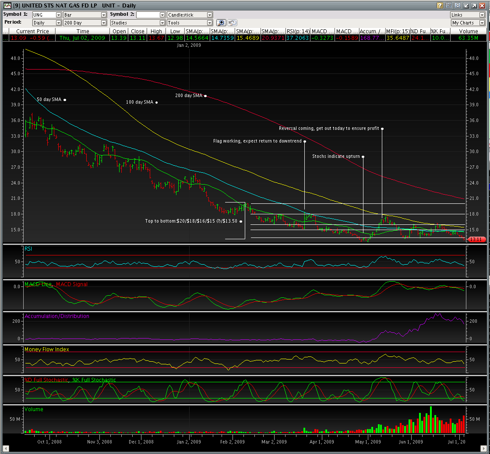Click the chart window icon in title bar
The height and width of the screenshot is (454, 490).
(7, 6)
